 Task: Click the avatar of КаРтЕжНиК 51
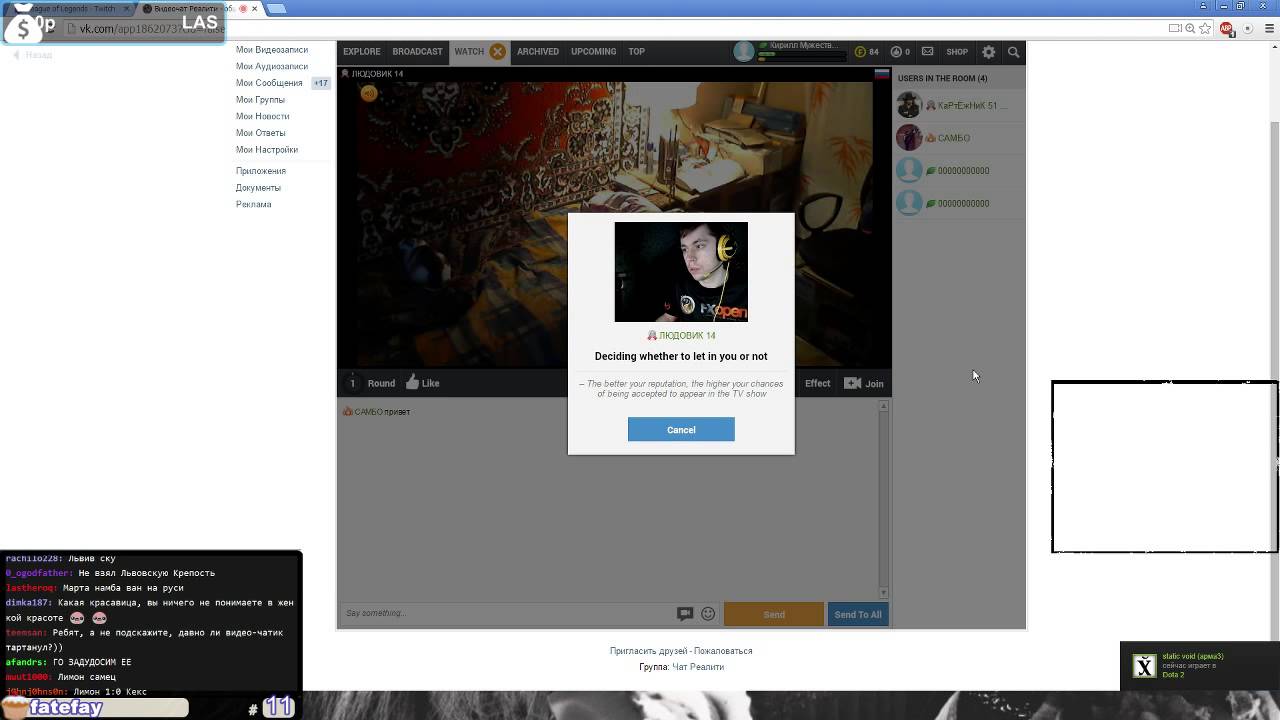[908, 105]
